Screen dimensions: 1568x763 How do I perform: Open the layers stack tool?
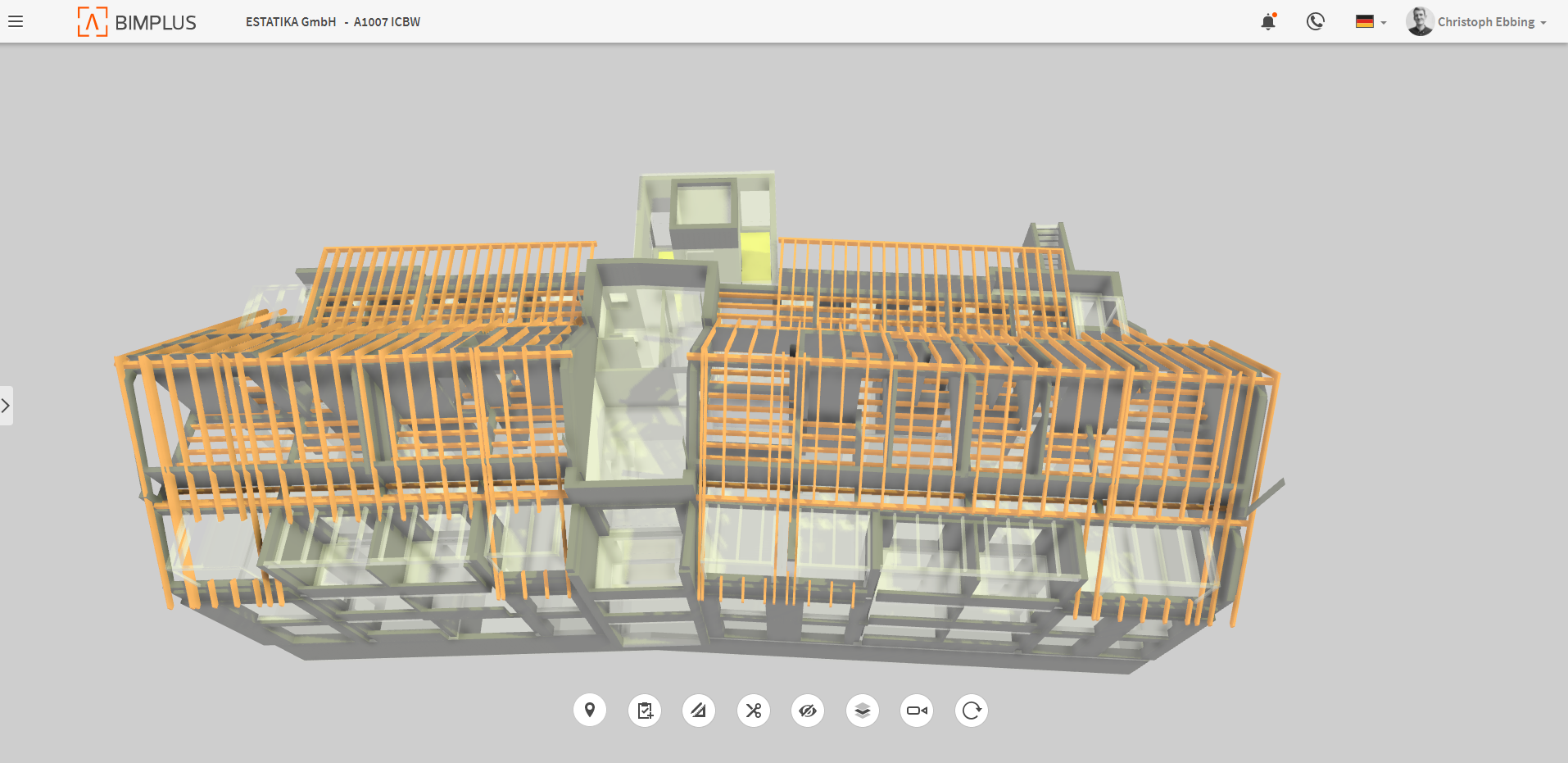pos(863,711)
